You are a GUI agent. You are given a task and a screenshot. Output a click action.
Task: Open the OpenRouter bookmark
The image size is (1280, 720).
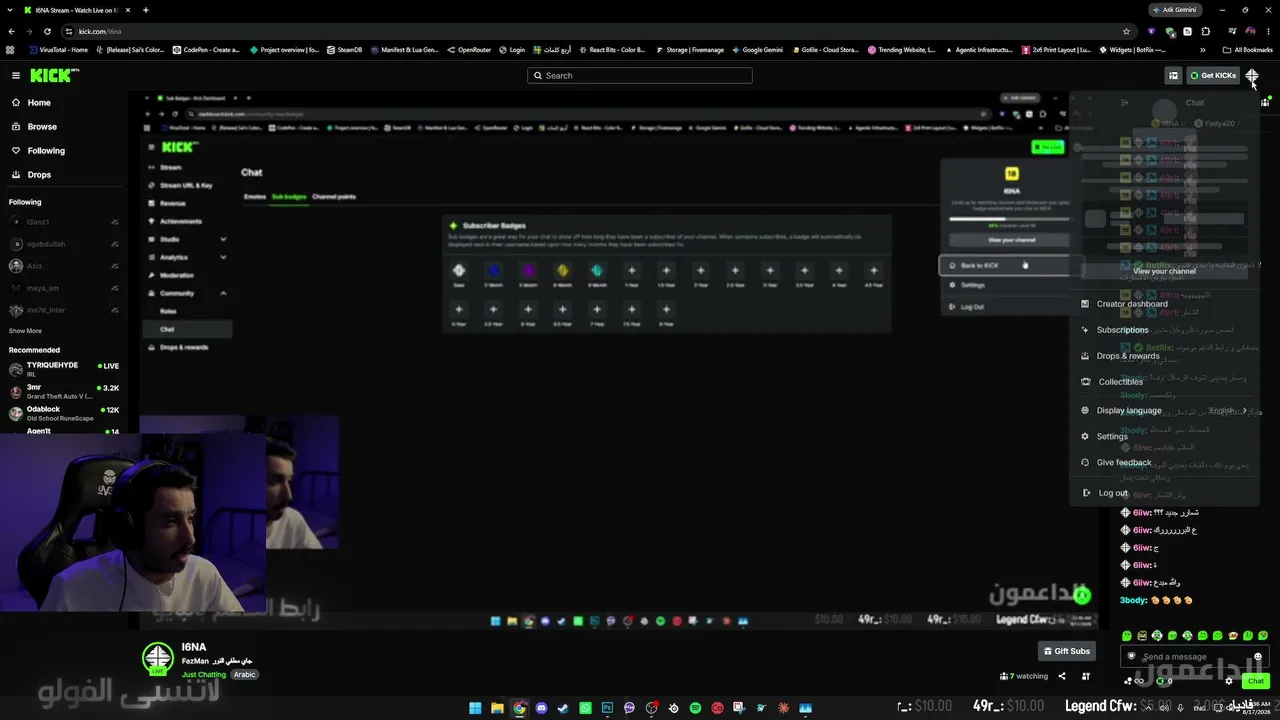pyautogui.click(x=469, y=50)
